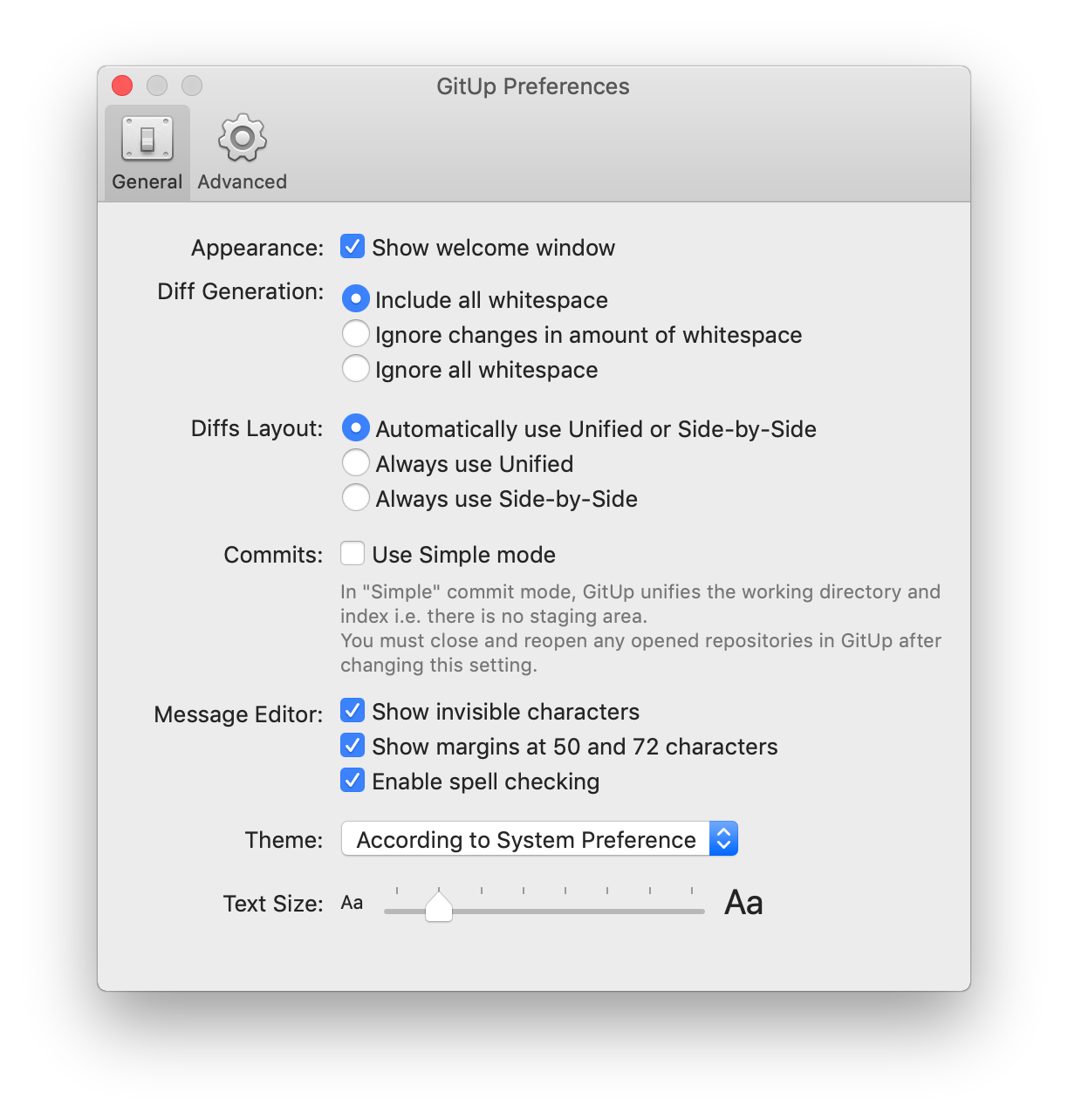Choose Always use Side-by-Side layout
Viewport: 1068px width, 1120px height.
click(x=355, y=498)
